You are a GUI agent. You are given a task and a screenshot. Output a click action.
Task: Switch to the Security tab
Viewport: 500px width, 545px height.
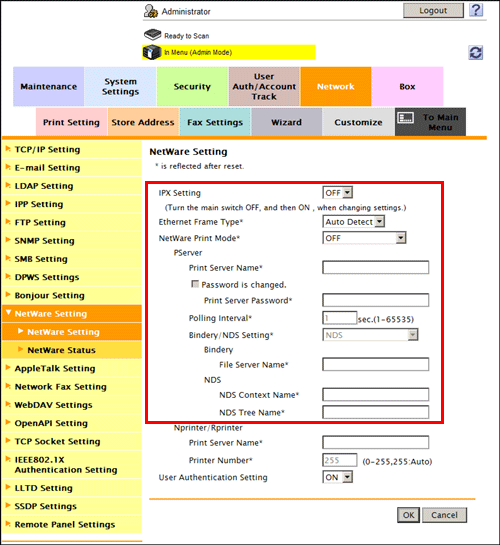point(192,87)
